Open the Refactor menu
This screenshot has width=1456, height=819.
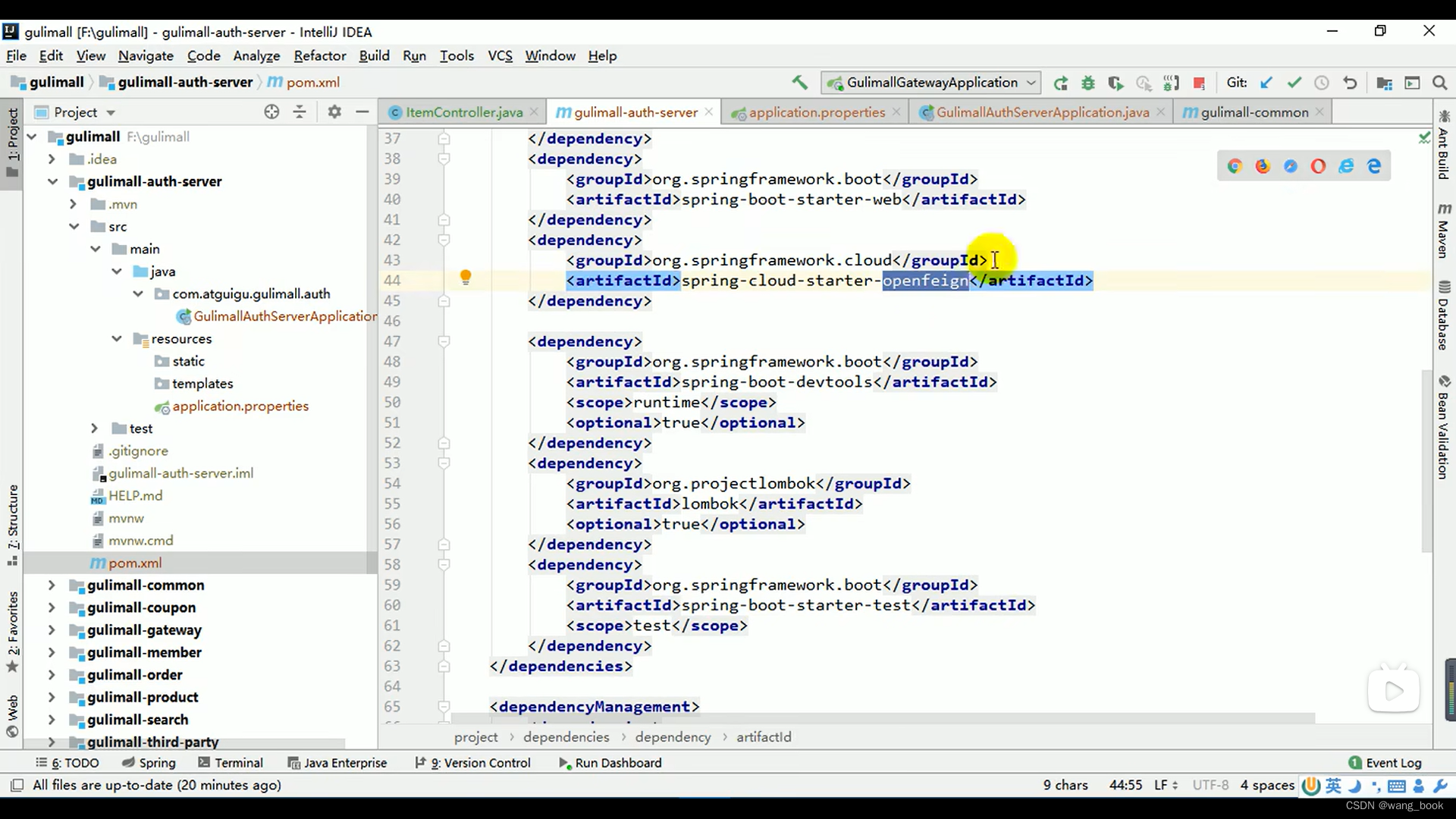[320, 56]
